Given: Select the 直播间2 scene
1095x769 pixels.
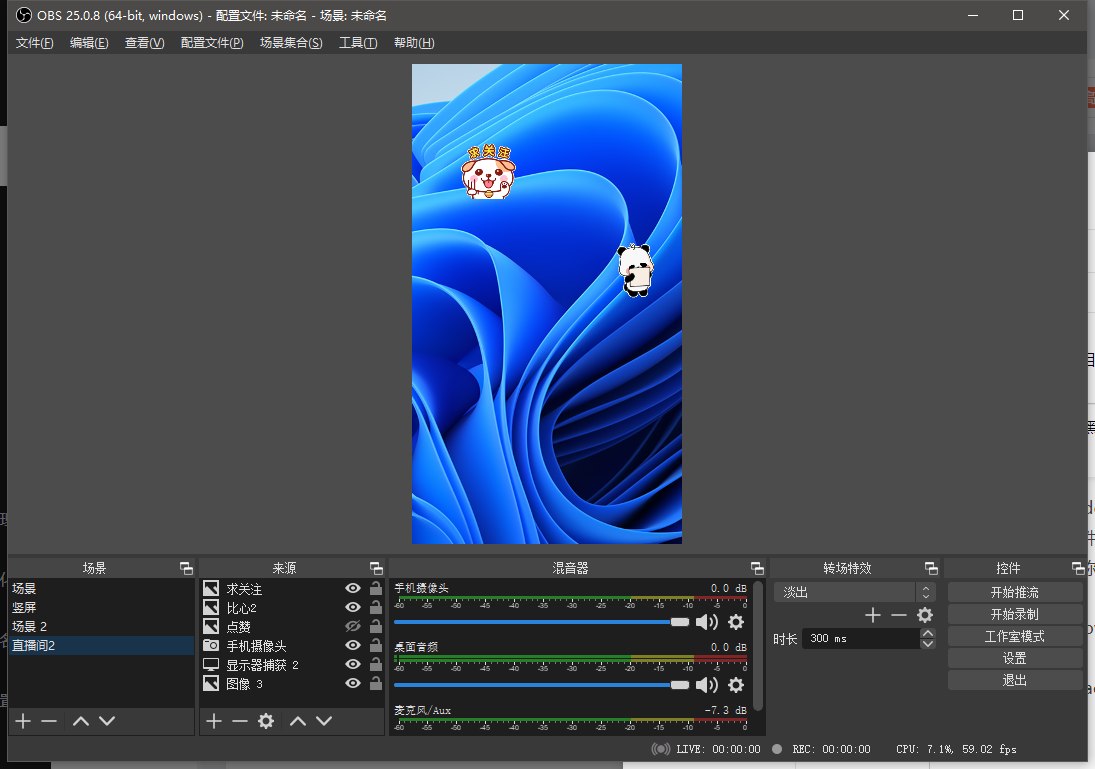Looking at the screenshot, I should point(101,645).
